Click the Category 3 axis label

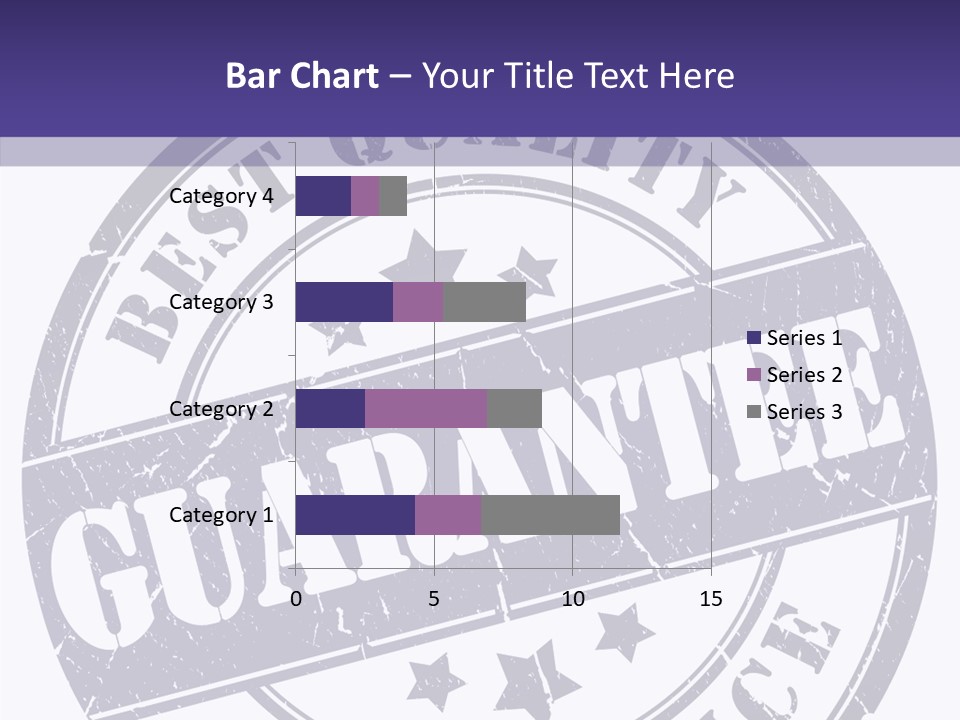(221, 302)
